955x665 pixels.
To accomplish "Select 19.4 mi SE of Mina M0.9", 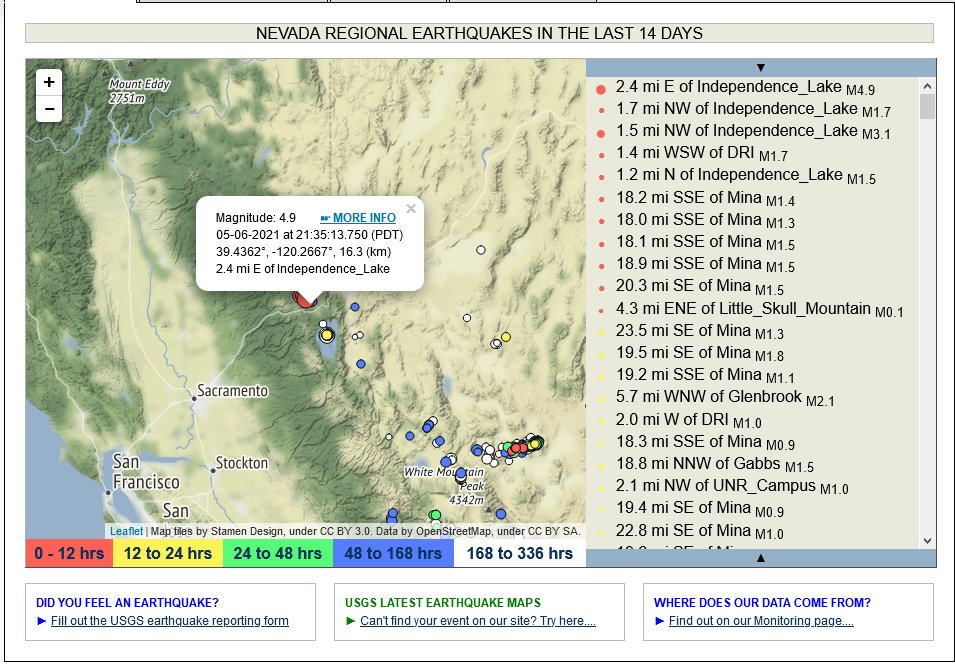I will pos(699,508).
